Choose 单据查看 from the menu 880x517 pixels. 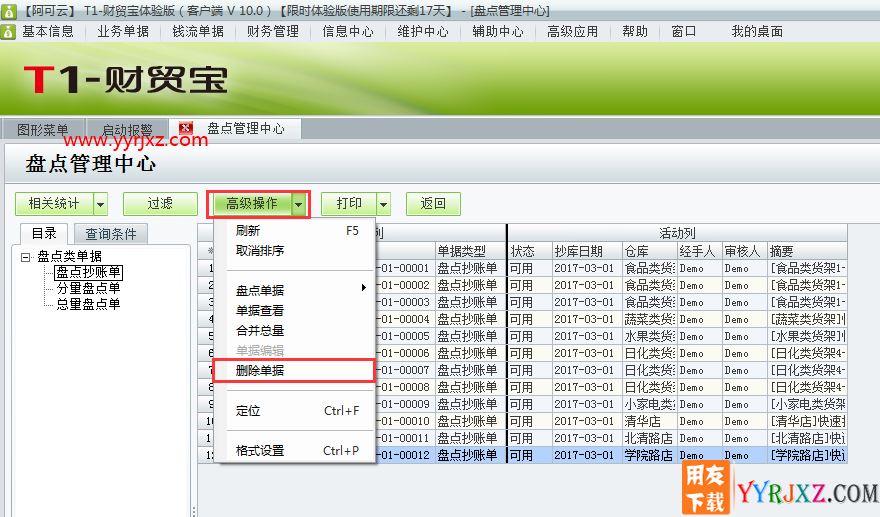point(295,310)
